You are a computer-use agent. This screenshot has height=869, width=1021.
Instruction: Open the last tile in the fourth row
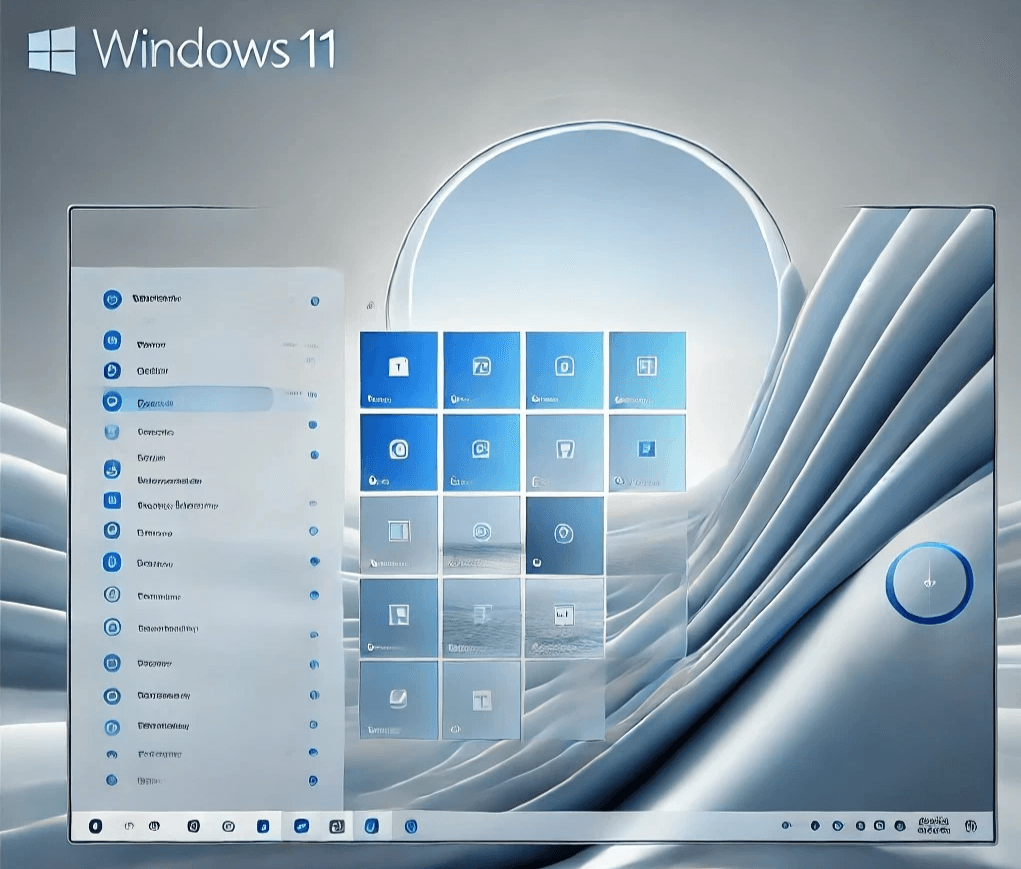565,618
